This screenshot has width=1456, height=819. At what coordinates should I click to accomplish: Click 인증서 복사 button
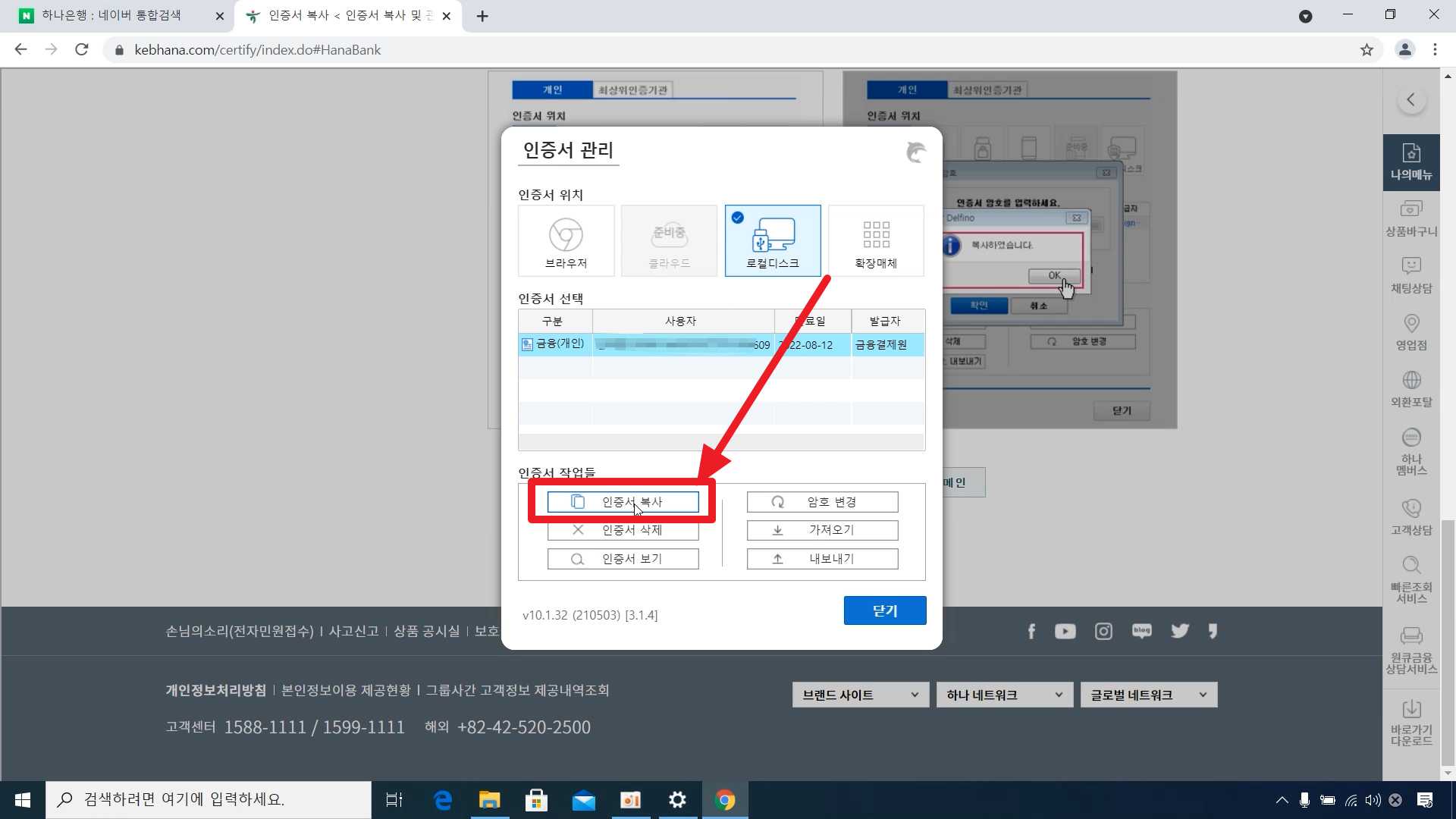(x=623, y=502)
